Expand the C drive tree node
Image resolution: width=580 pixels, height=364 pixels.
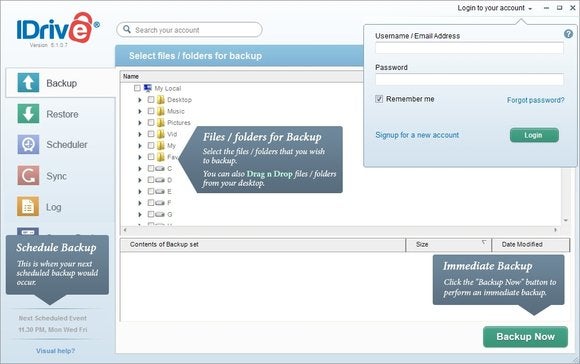pos(140,169)
